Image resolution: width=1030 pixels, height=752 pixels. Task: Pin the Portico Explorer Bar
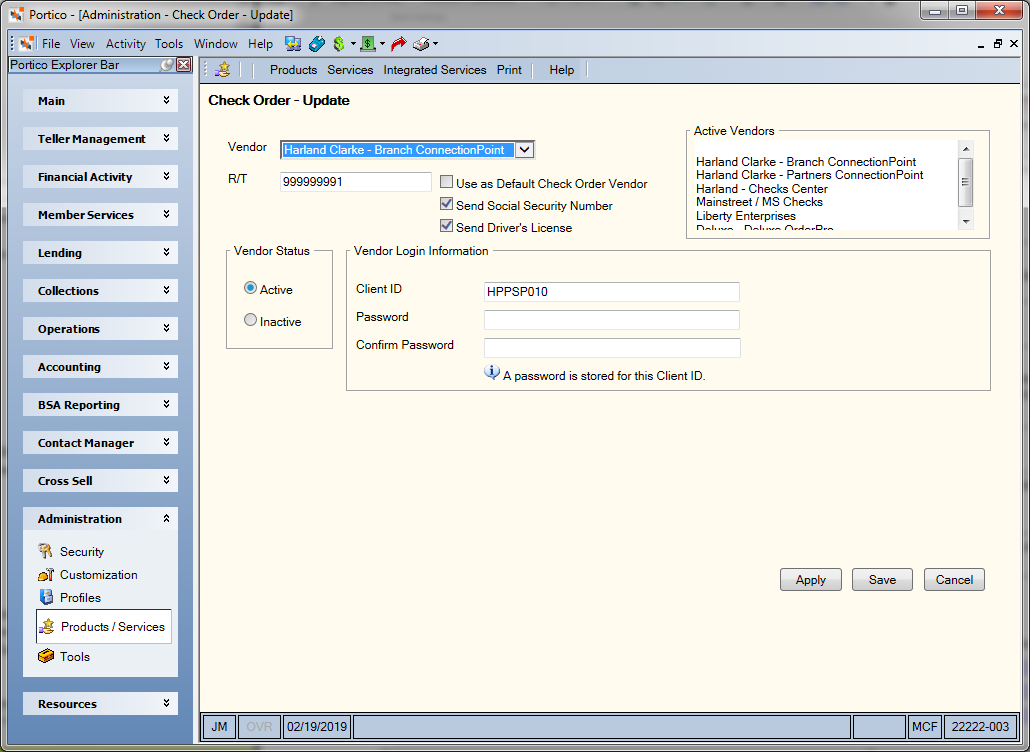[168, 65]
